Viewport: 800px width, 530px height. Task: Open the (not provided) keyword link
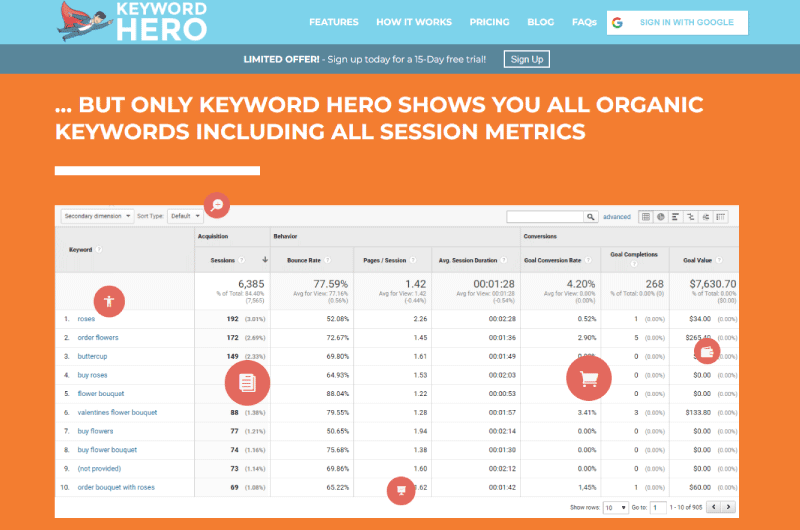(99, 469)
